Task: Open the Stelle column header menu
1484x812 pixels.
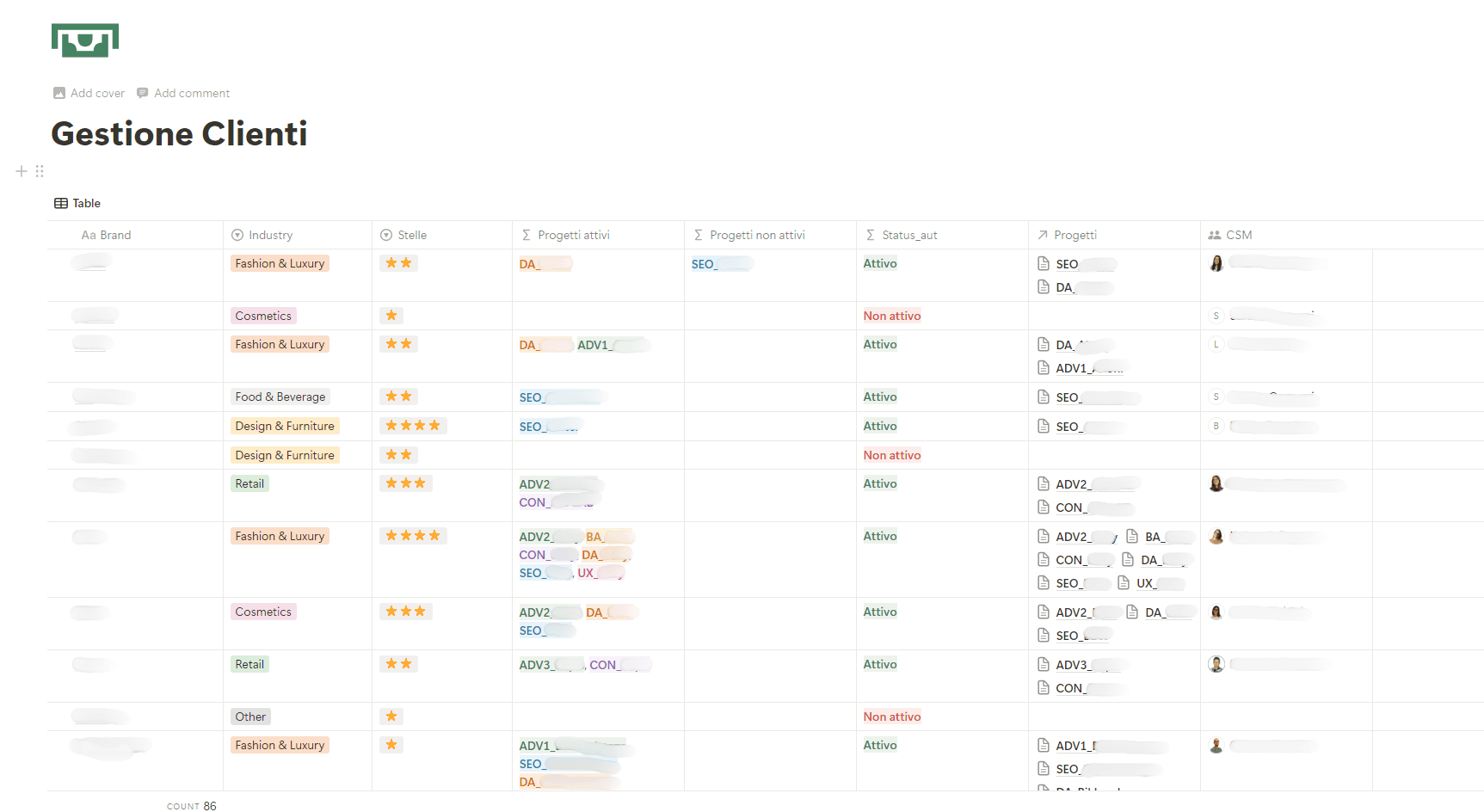Action: coord(413,234)
